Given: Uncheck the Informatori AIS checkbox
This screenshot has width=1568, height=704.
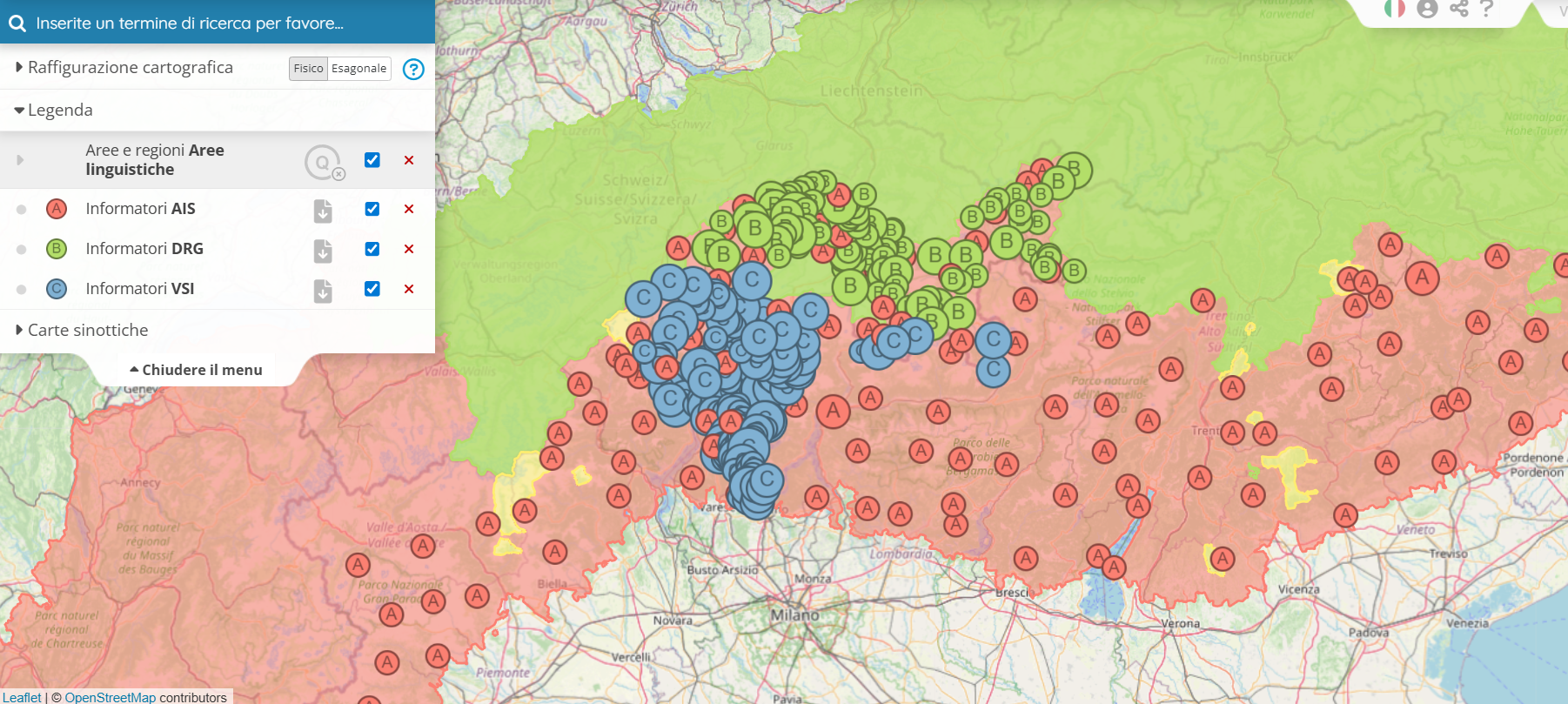Looking at the screenshot, I should click(x=372, y=209).
